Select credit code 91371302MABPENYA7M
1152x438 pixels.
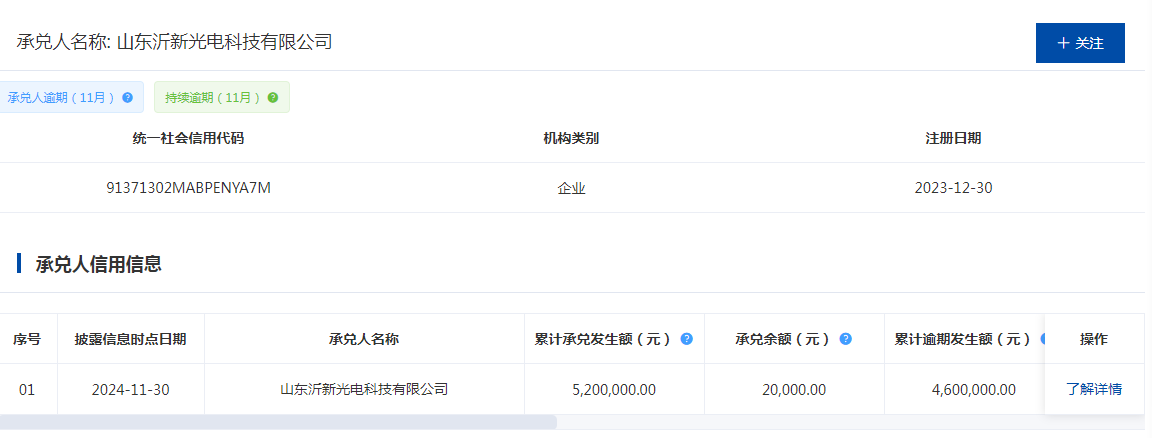pos(189,188)
